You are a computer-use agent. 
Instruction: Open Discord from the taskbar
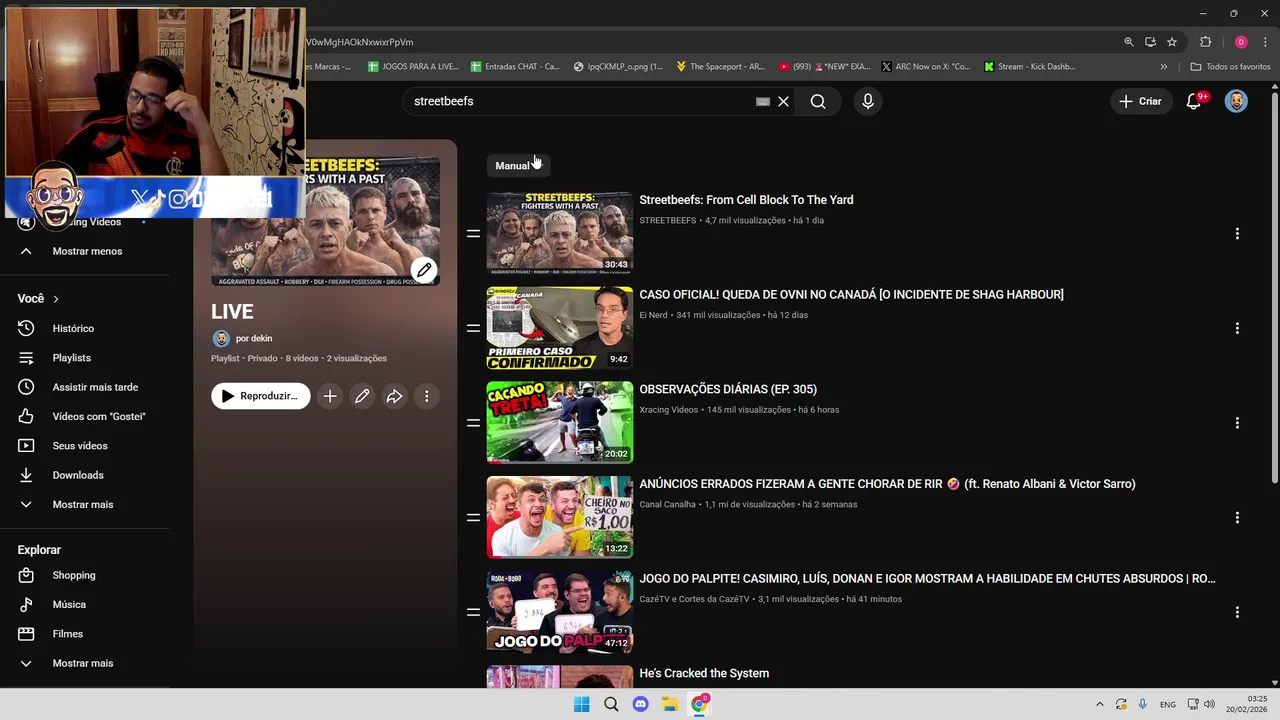(640, 704)
